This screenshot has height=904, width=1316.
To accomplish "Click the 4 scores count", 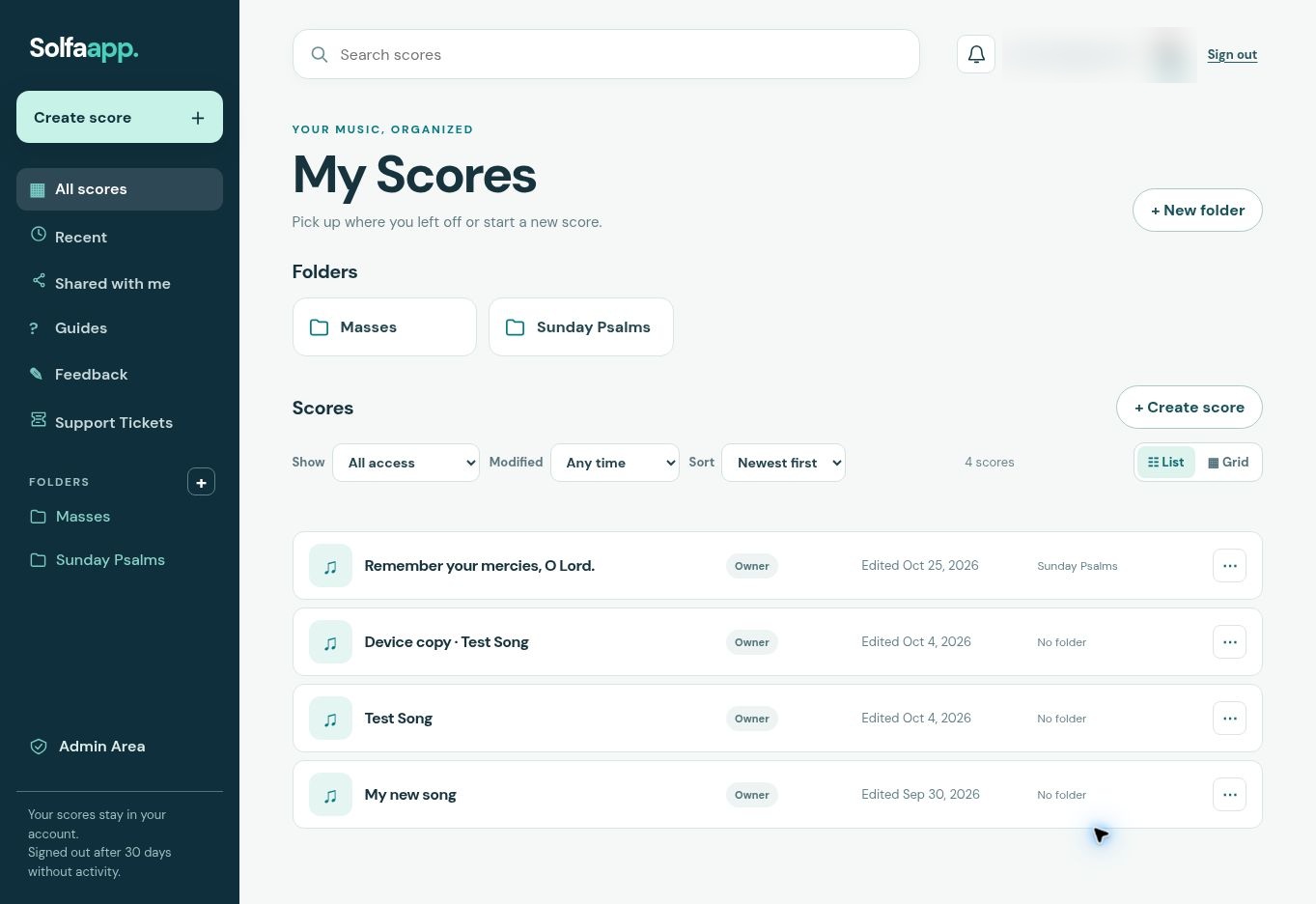I will coord(990,463).
